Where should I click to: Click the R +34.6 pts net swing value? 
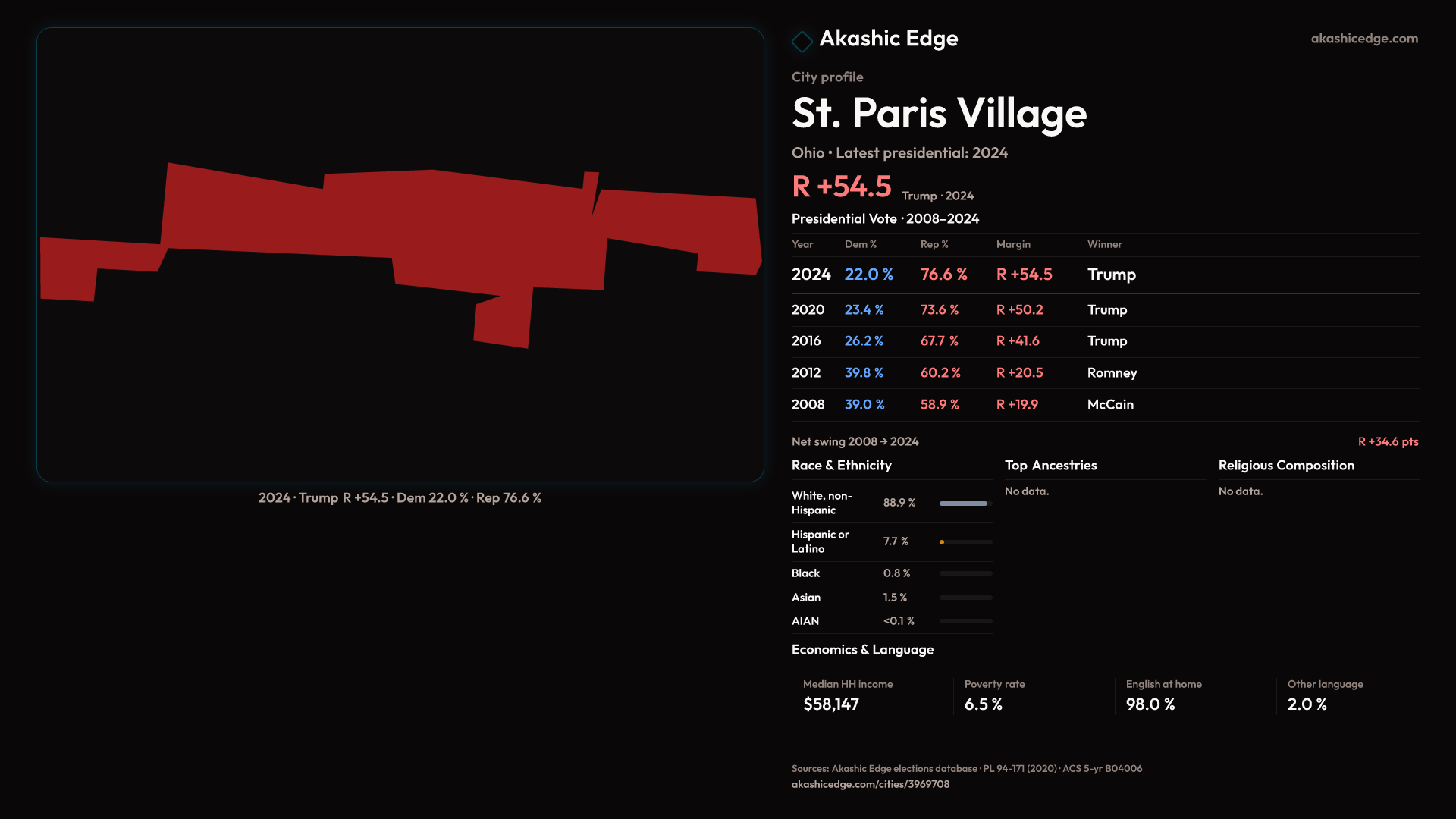point(1387,442)
